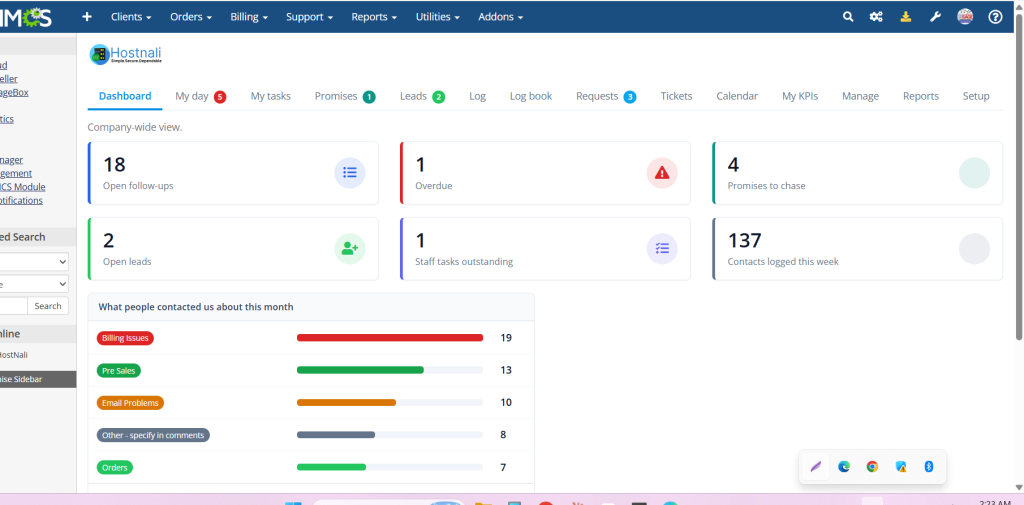The image size is (1024, 505).
Task: Expand the Reports menu in top navigation
Action: click(374, 17)
